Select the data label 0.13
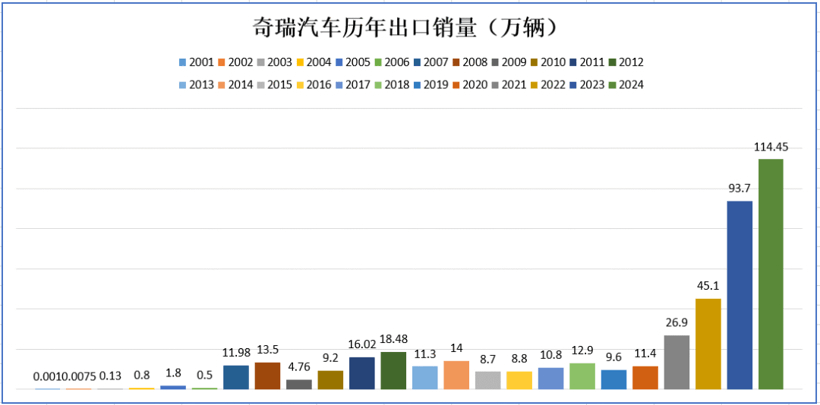The height and width of the screenshot is (405, 820). [x=110, y=377]
